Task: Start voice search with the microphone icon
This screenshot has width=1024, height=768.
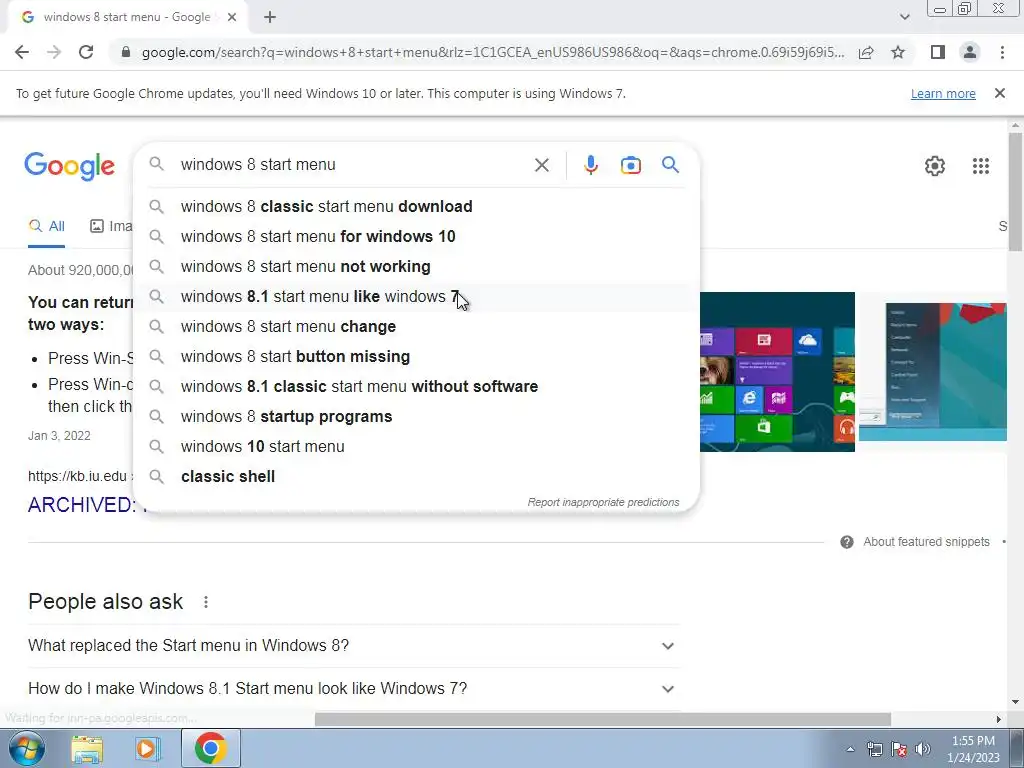Action: click(x=590, y=165)
